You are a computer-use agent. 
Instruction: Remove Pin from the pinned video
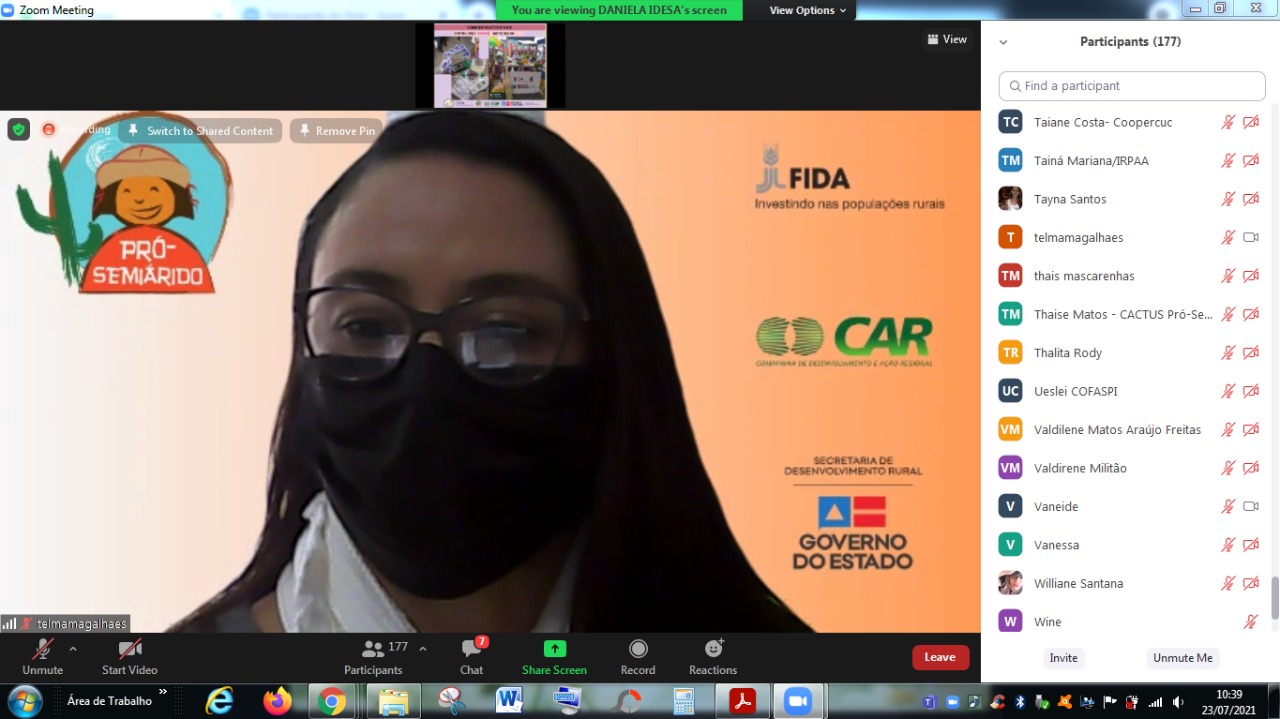[336, 131]
